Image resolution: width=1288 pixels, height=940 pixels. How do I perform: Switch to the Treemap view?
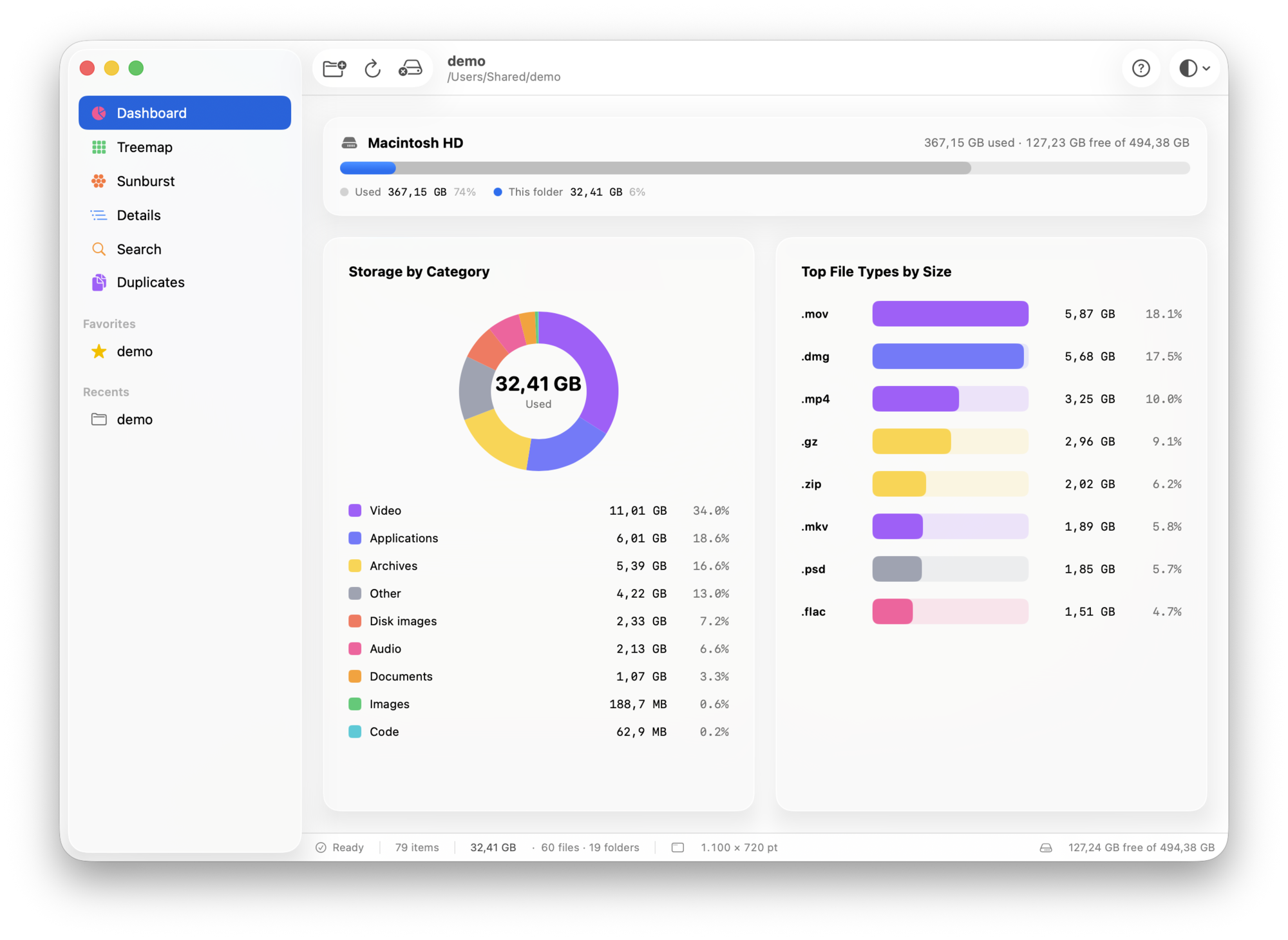(x=185, y=147)
